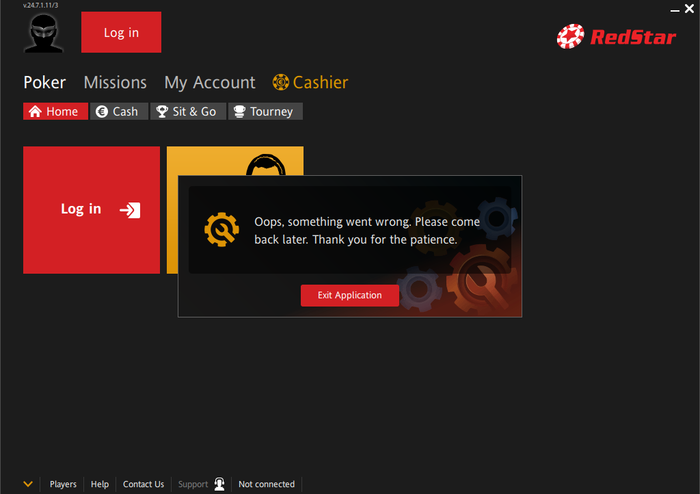The image size is (700, 494).
Task: Open Help in the footer
Action: click(100, 484)
